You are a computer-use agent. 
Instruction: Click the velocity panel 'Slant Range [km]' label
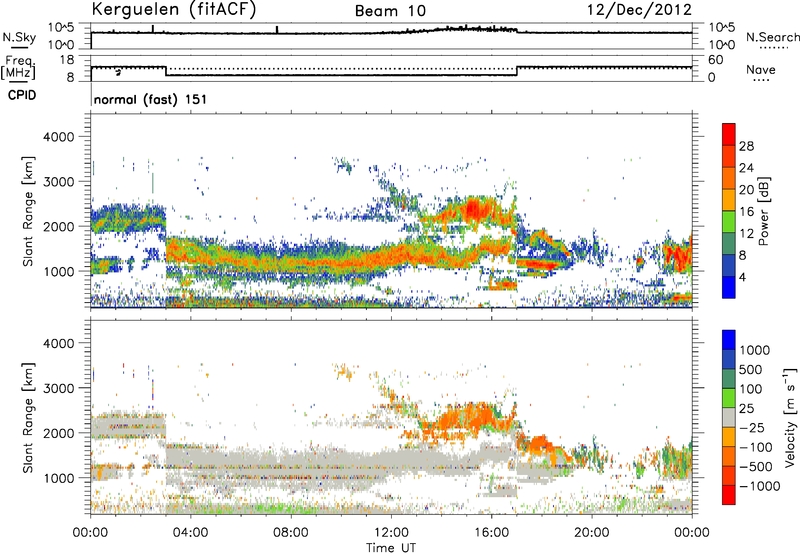coord(28,417)
